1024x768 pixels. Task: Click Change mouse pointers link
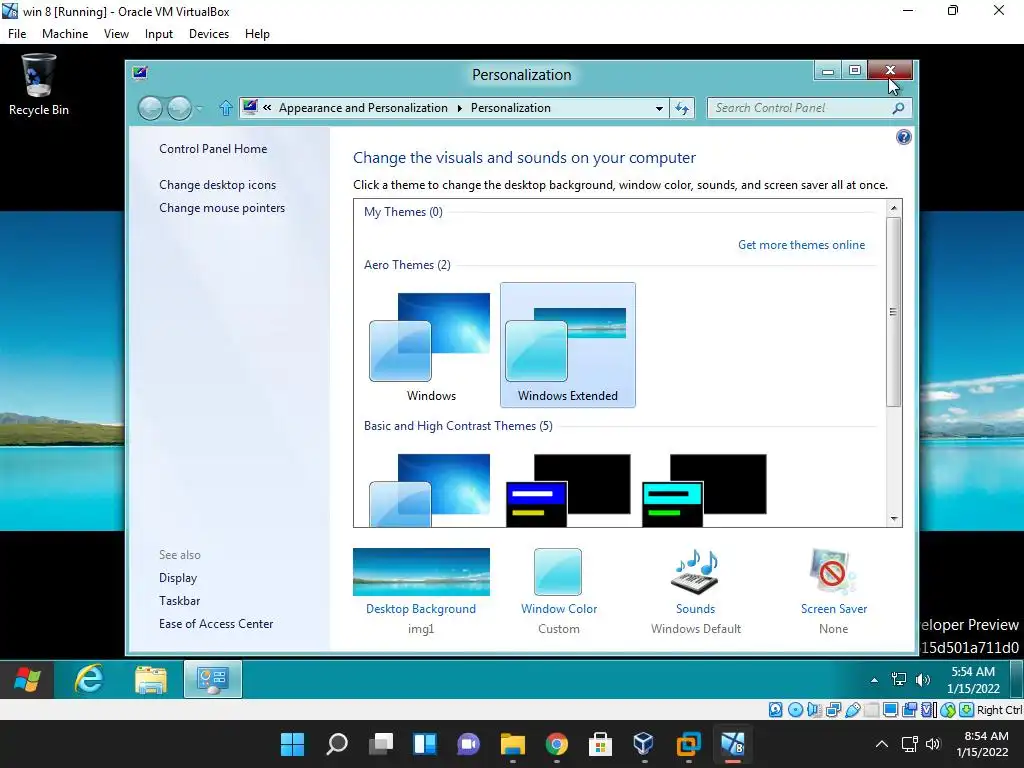pos(222,208)
